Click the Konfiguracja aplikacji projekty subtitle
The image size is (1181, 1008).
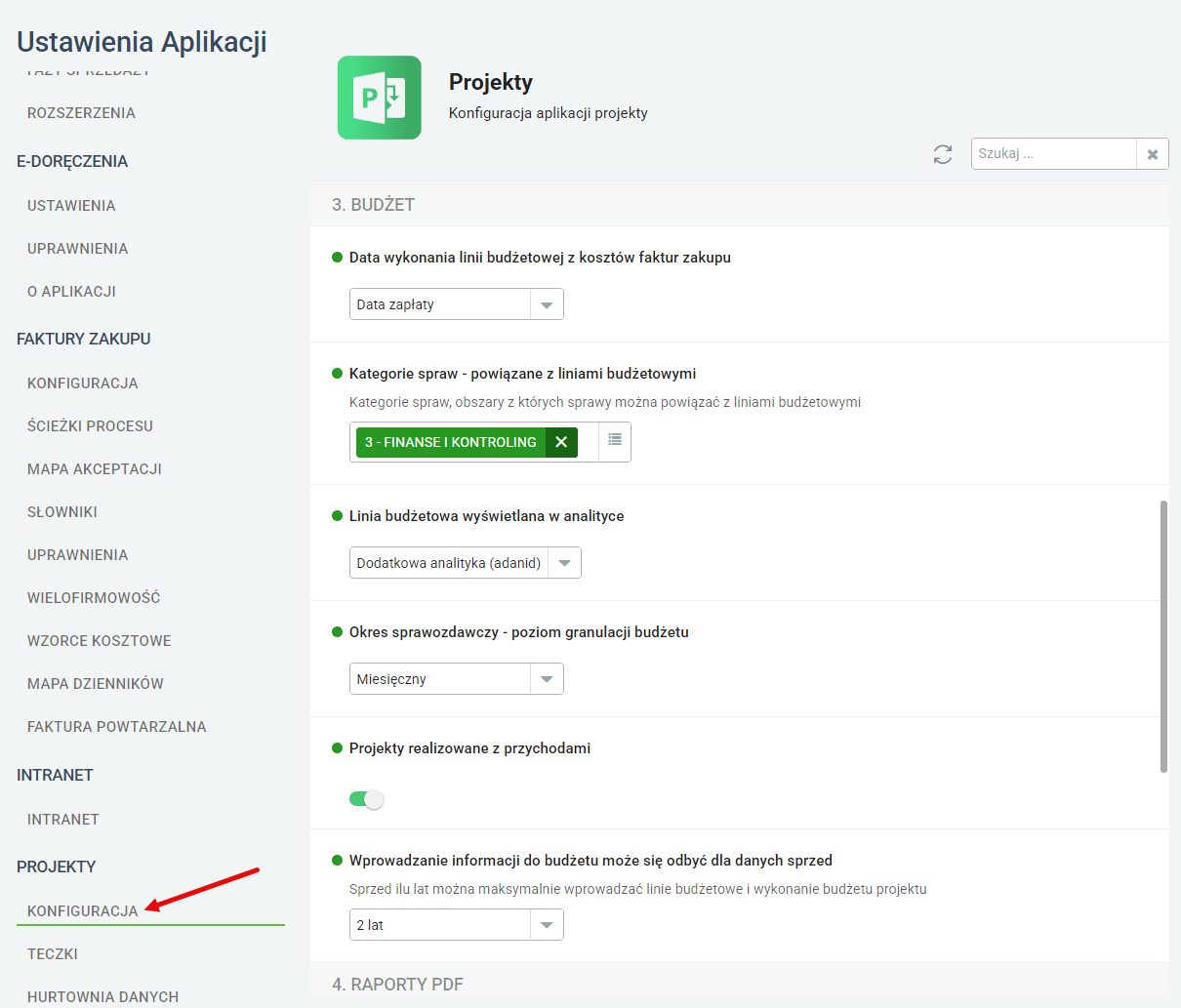click(x=549, y=113)
